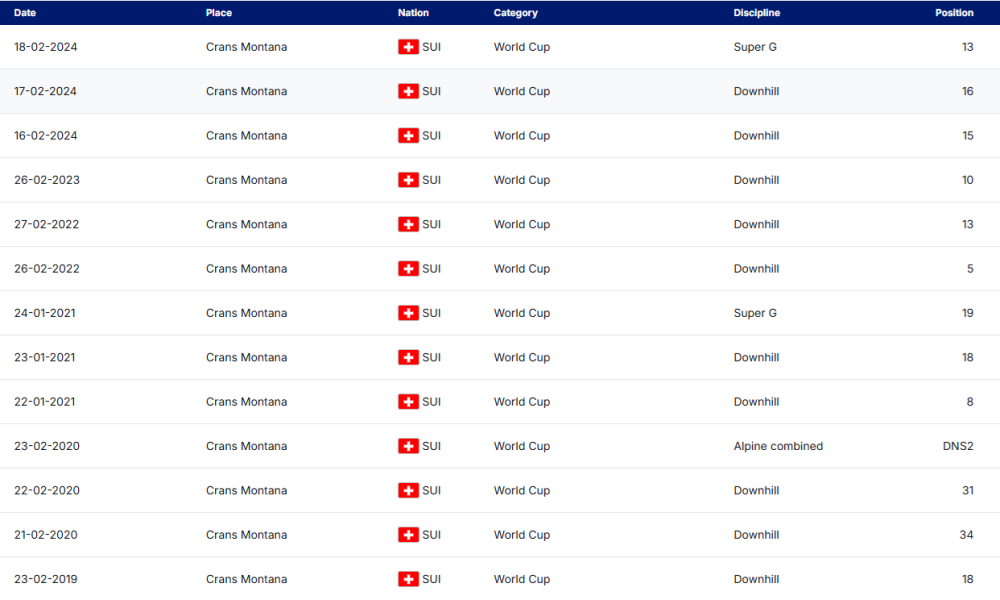Click Swiss flag in 26-02-2023 row
Image resolution: width=1000 pixels, height=600 pixels.
(408, 180)
